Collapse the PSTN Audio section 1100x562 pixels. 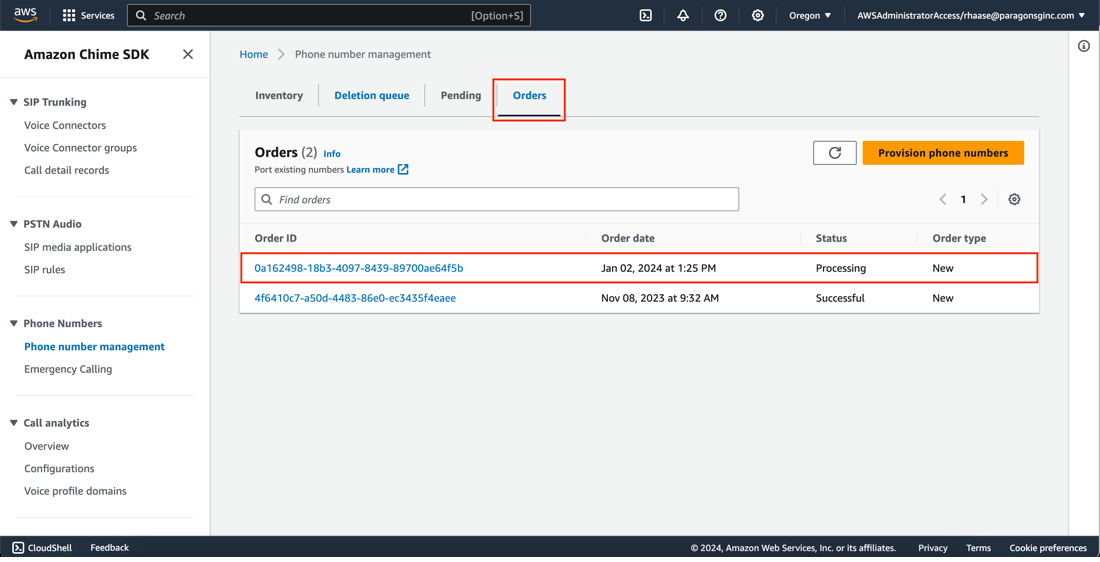[13, 224]
